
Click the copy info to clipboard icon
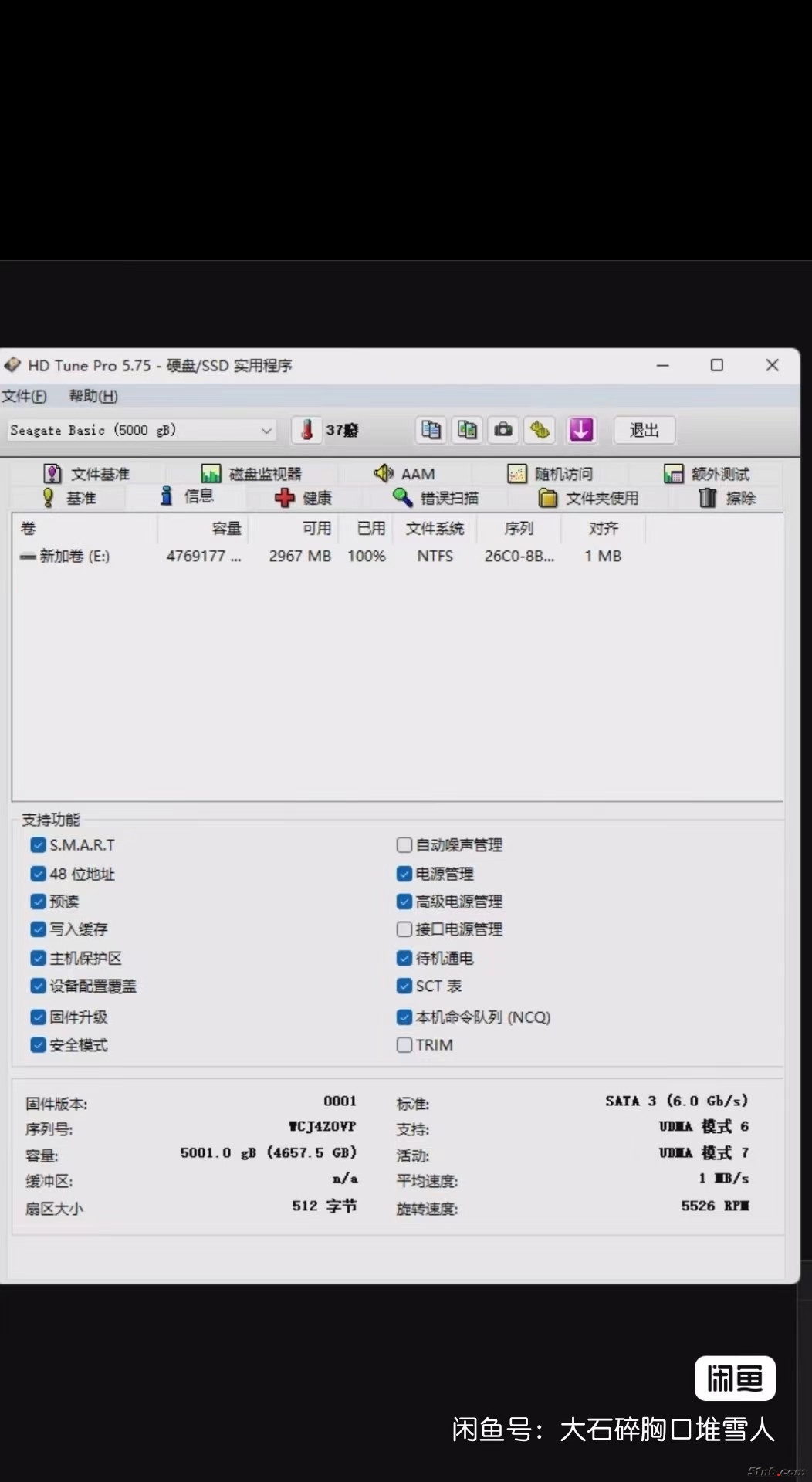[x=431, y=430]
